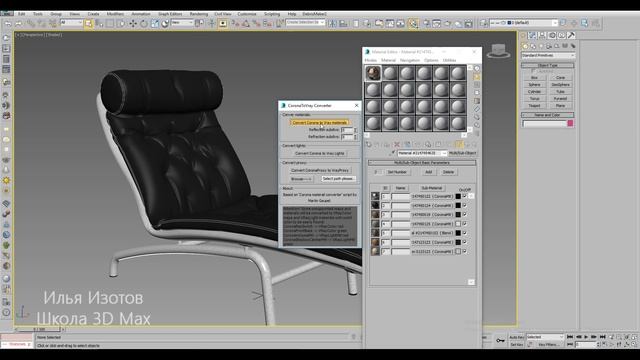Viewport: 640px width, 360px height.
Task: Open Material Editor Utilities menu
Action: click(449, 60)
